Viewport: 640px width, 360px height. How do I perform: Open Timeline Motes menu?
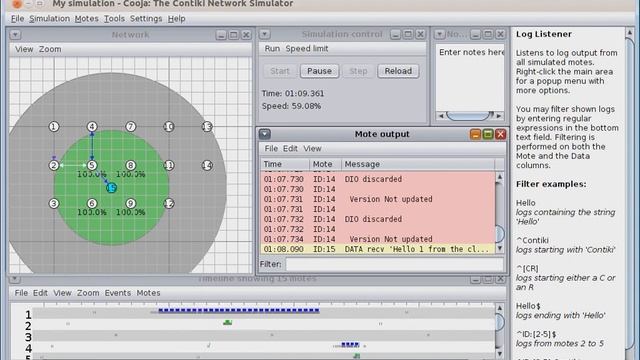[148, 293]
